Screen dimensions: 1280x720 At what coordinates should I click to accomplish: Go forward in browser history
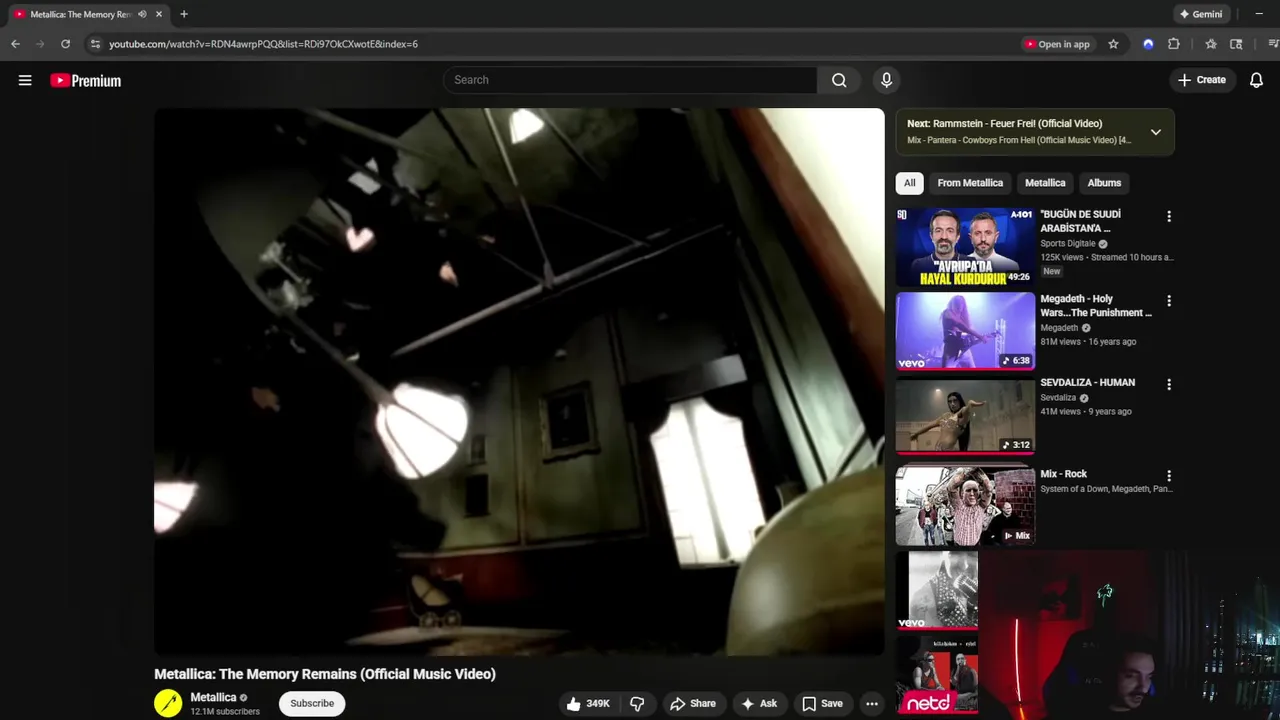tap(40, 44)
